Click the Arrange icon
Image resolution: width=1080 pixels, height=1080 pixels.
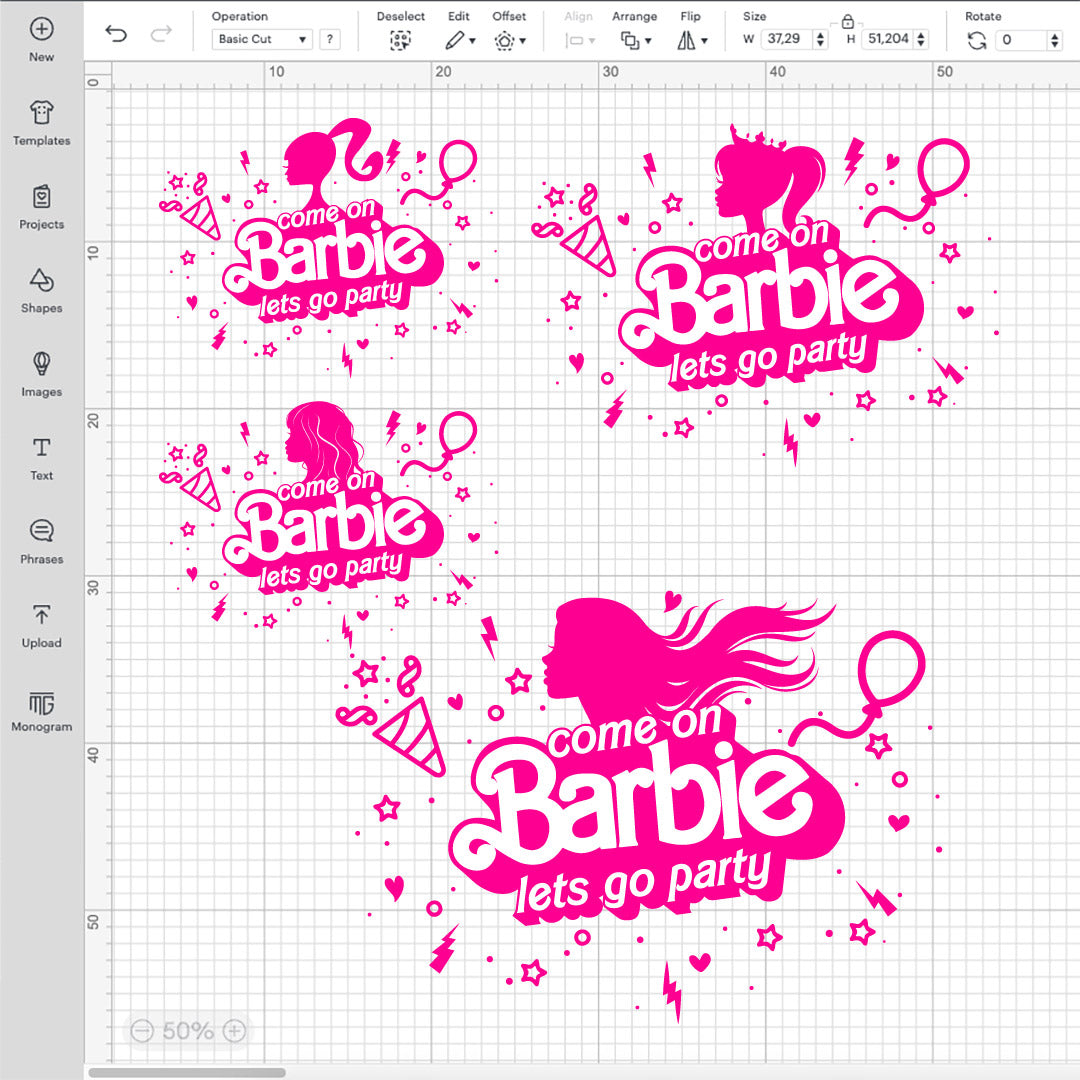click(630, 41)
